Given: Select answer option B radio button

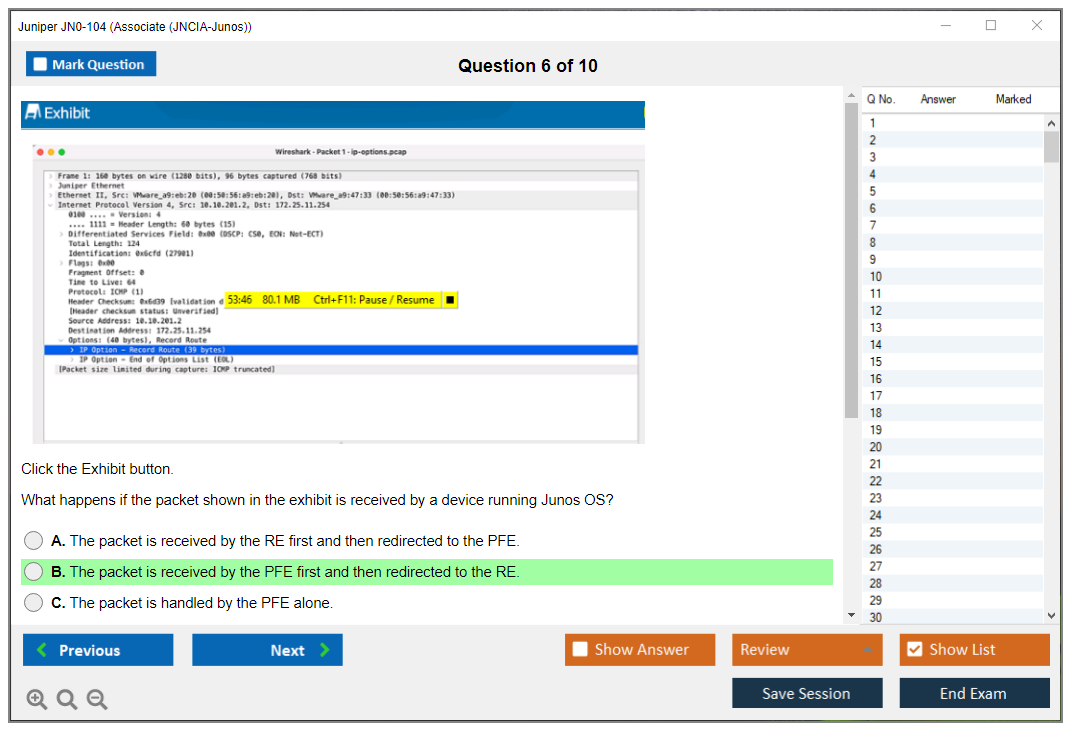Looking at the screenshot, I should click(x=34, y=572).
